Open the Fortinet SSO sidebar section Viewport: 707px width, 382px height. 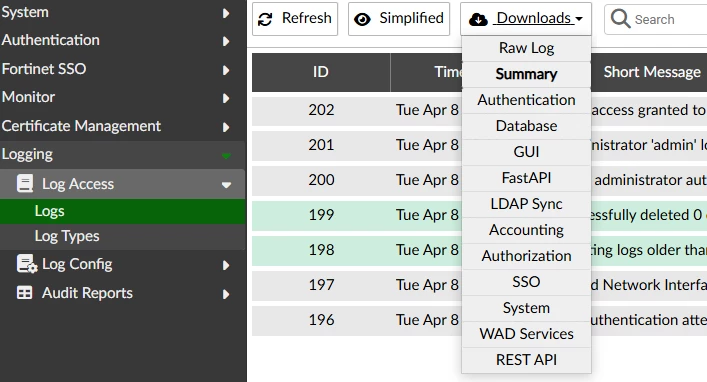pos(123,69)
